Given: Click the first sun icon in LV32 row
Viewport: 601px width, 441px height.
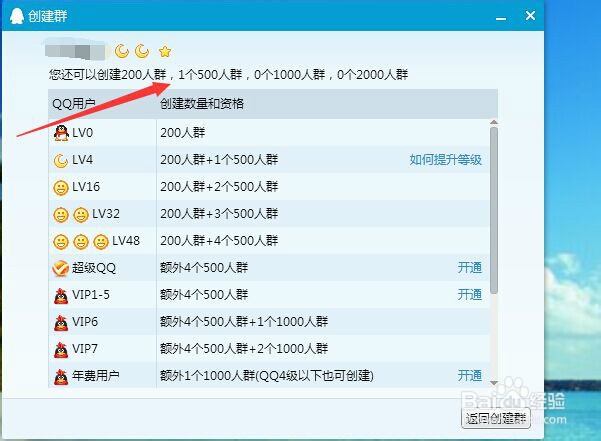Looking at the screenshot, I should 61,215.
